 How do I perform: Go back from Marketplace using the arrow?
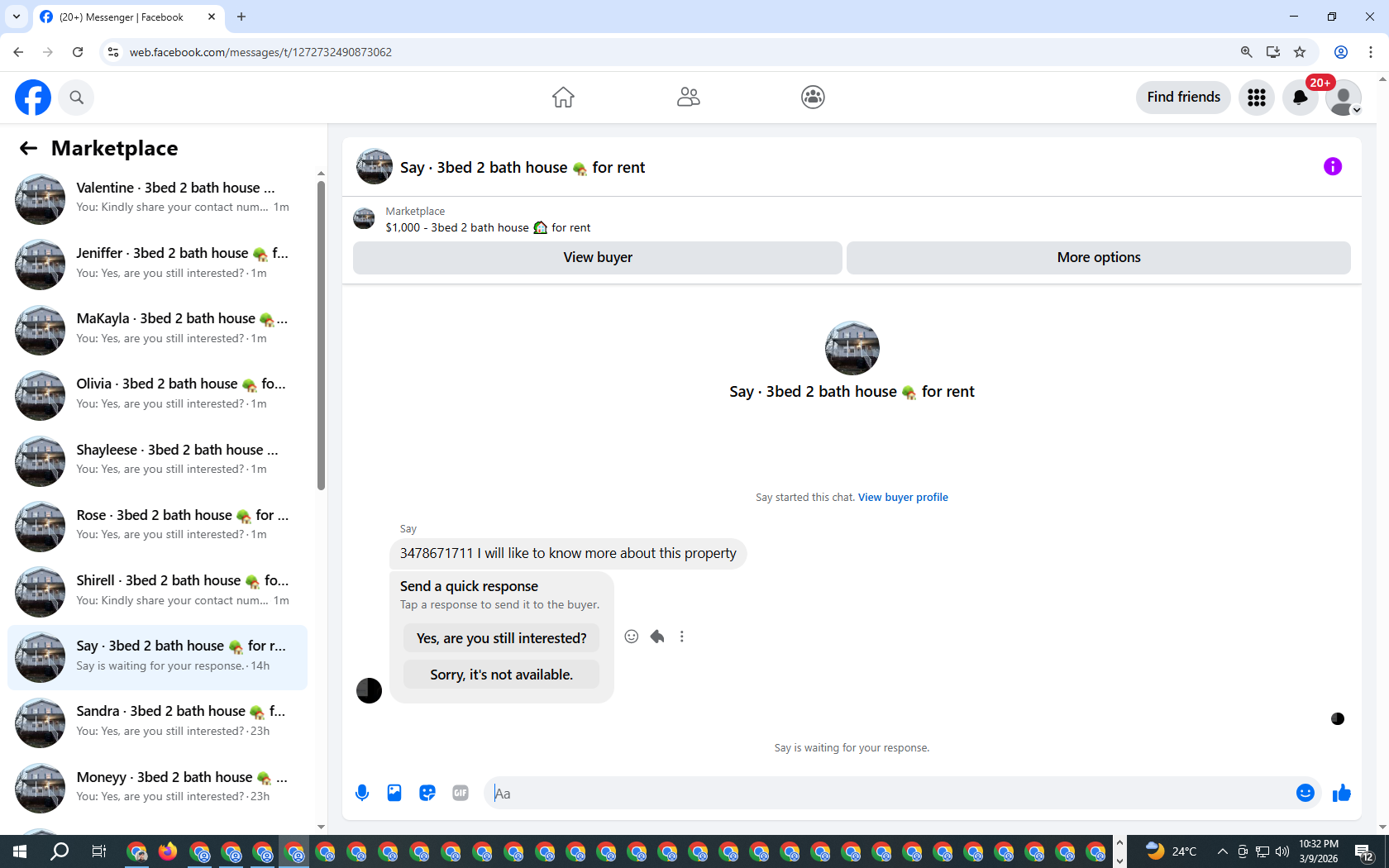pyautogui.click(x=28, y=148)
